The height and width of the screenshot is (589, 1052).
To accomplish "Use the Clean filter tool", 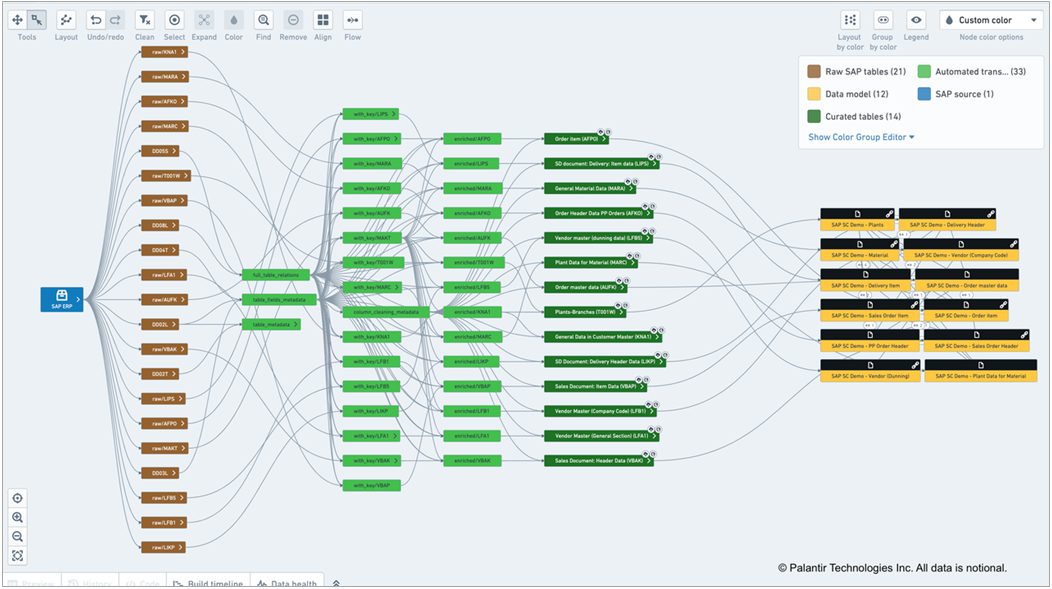I will tap(144, 20).
